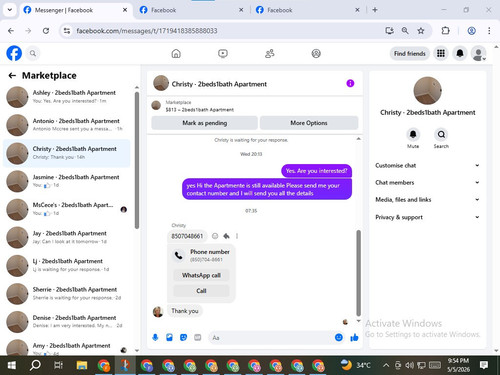Expand Chat members section

pyautogui.click(x=427, y=182)
